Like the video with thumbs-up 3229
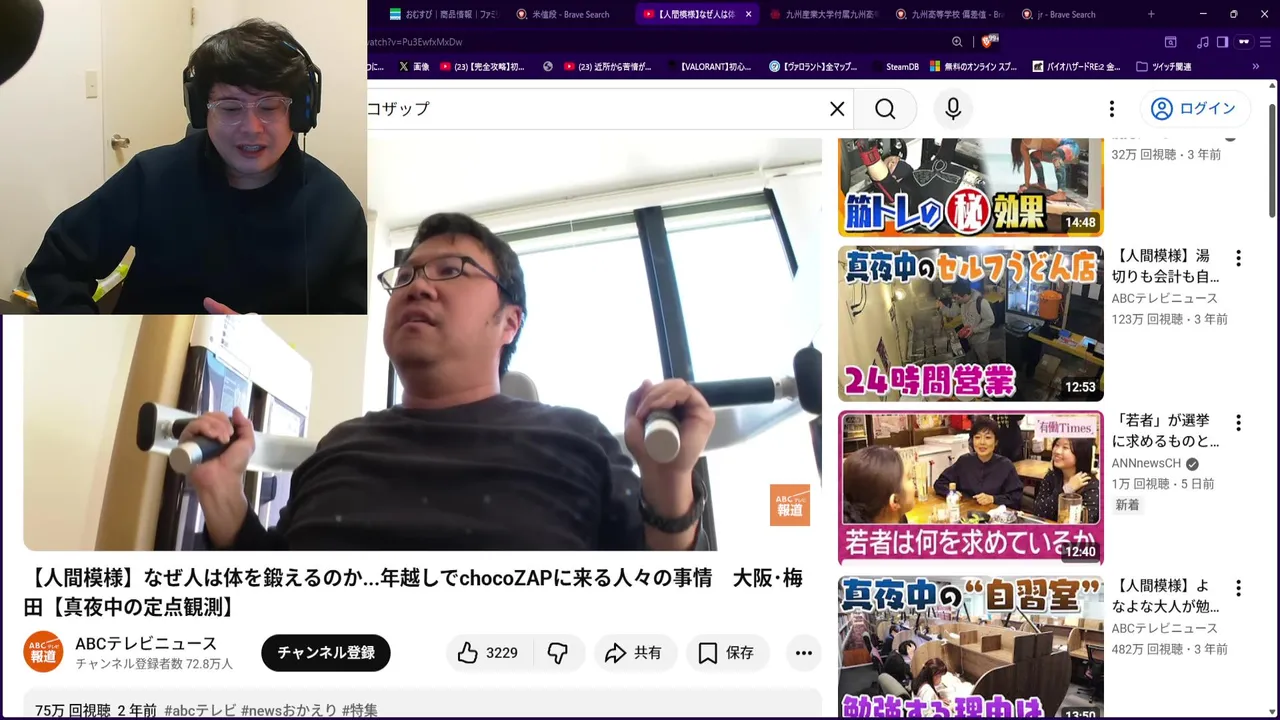 (x=489, y=653)
